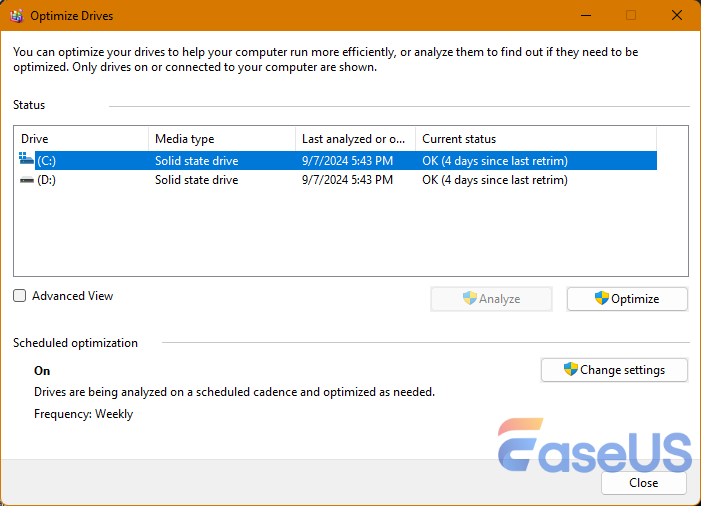Click the Solid state drive cell for C:
The height and width of the screenshot is (506, 701).
point(196,160)
